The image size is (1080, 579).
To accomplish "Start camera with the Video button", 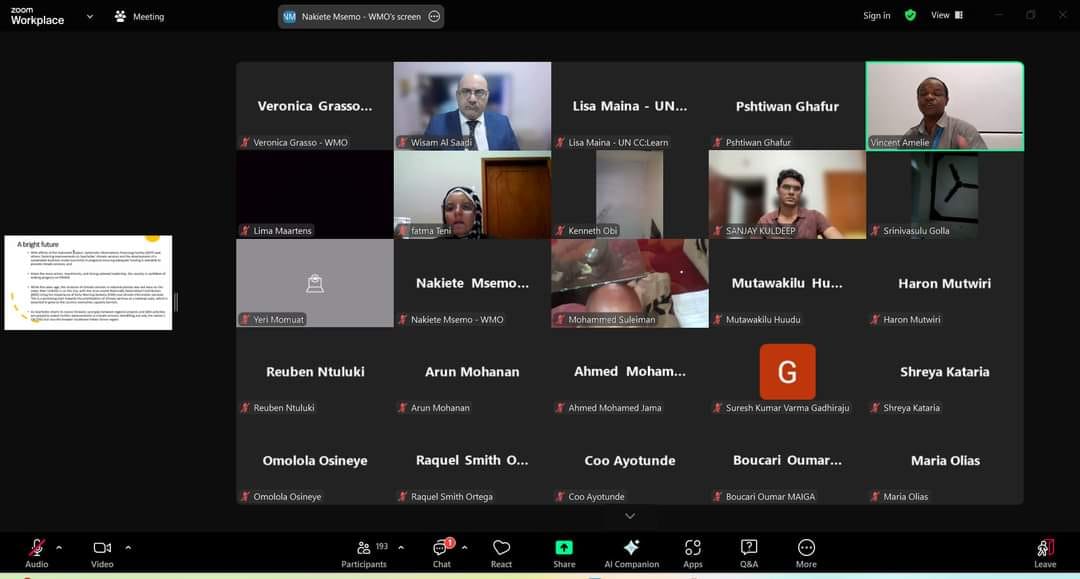I will pyautogui.click(x=102, y=549).
